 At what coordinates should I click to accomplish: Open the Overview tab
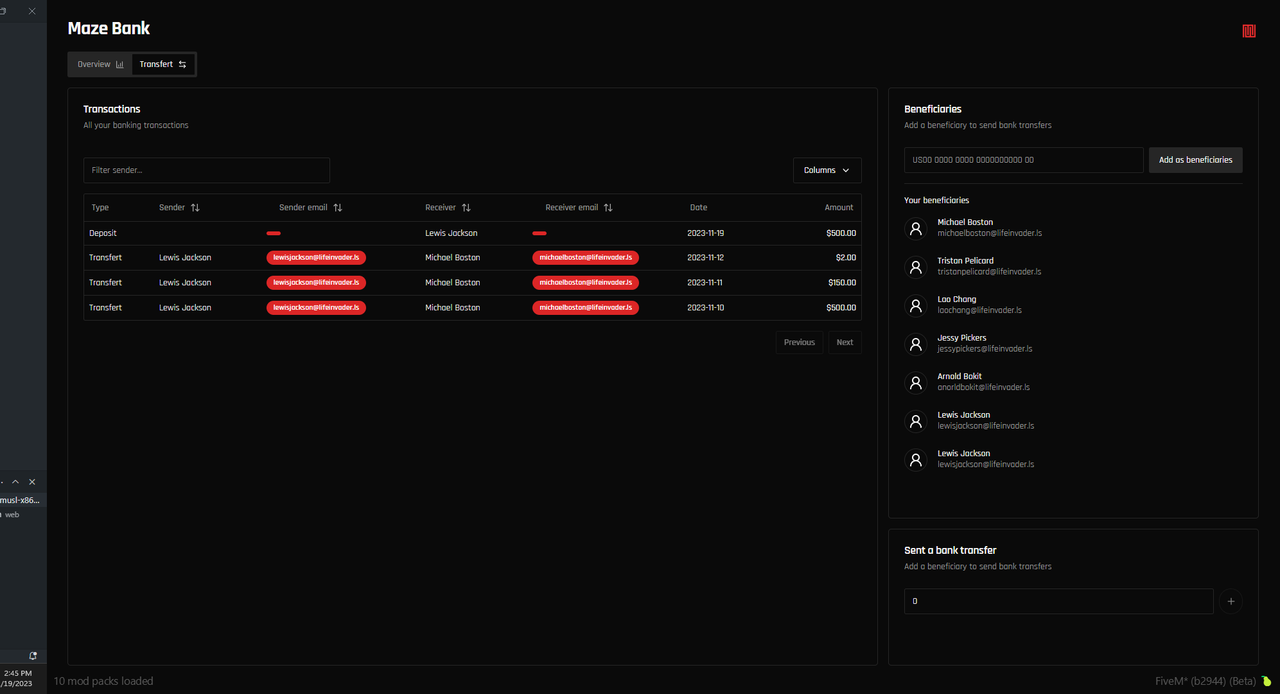[101, 64]
